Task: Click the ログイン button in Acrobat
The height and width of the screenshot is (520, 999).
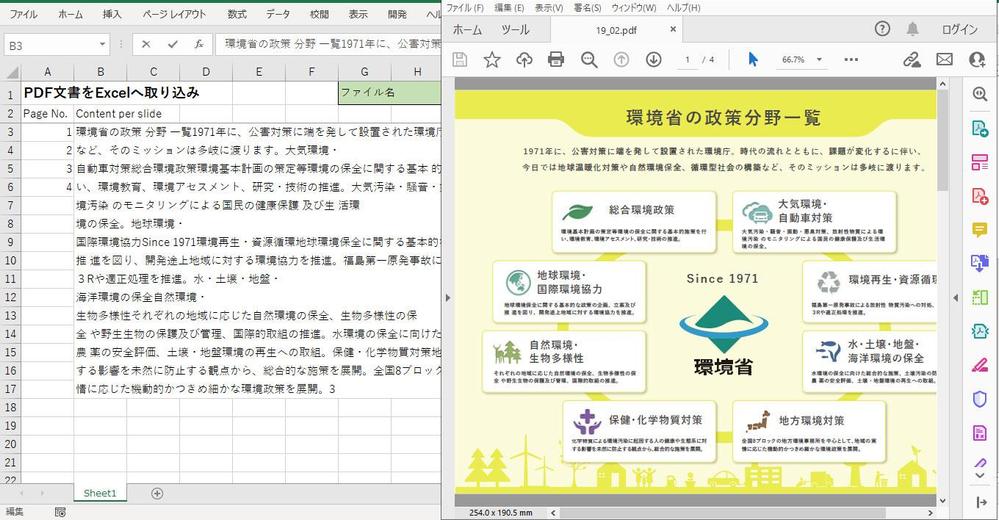Action: tap(959, 29)
